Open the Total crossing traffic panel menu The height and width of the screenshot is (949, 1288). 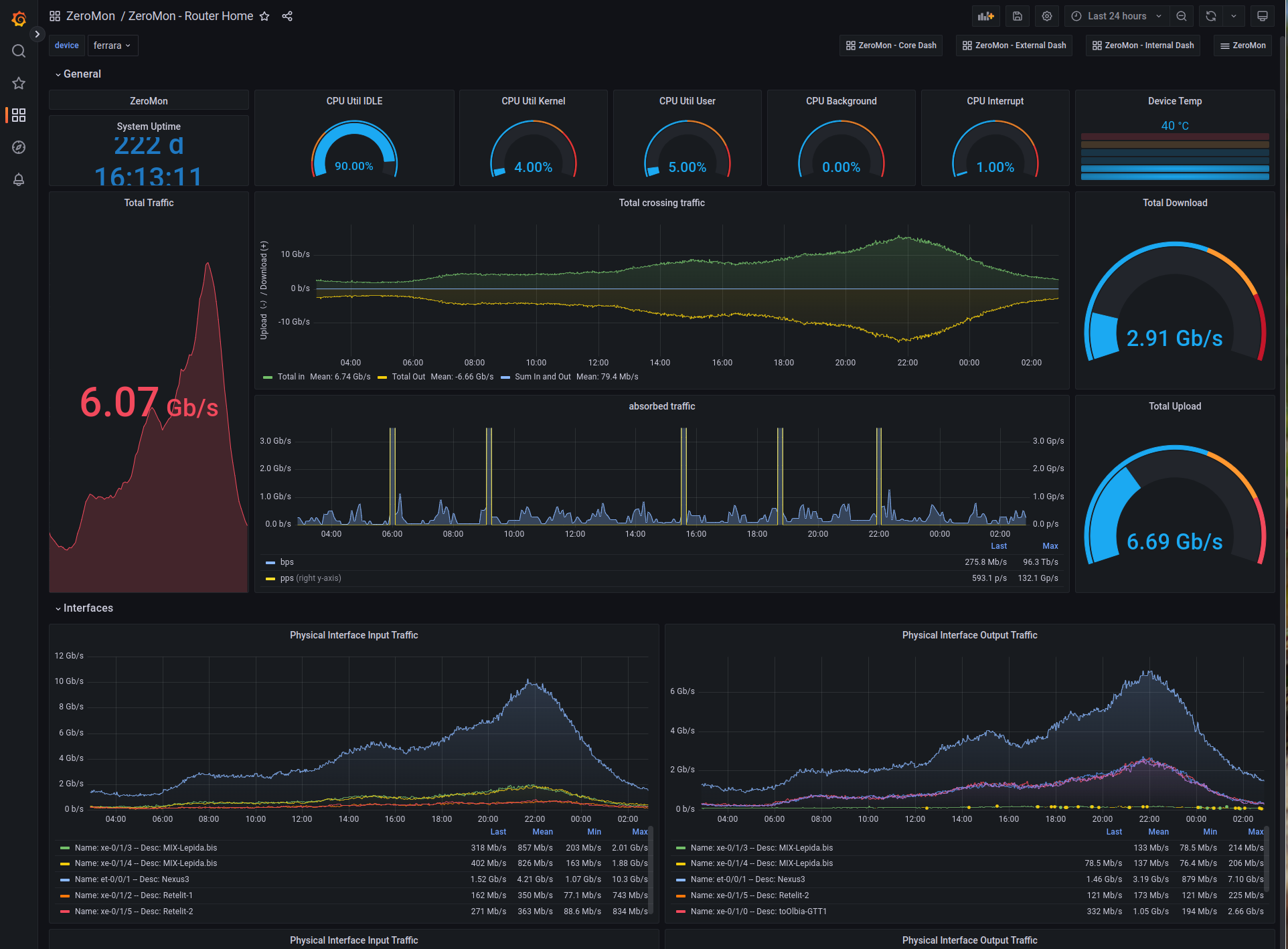tap(662, 203)
